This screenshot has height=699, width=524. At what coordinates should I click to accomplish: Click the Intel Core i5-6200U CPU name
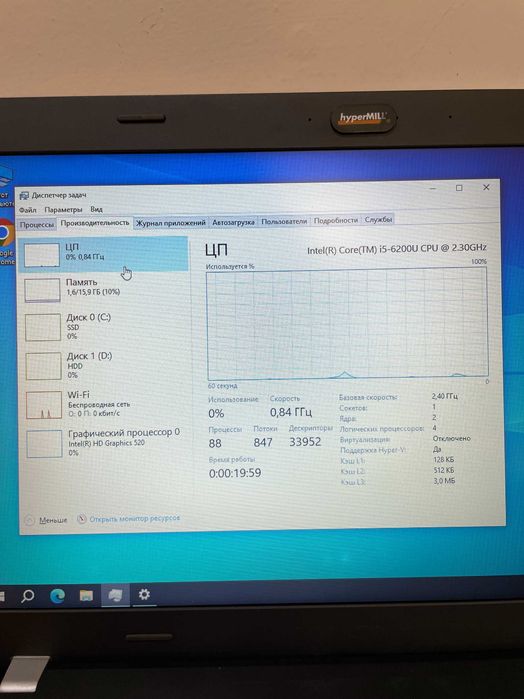(x=397, y=249)
